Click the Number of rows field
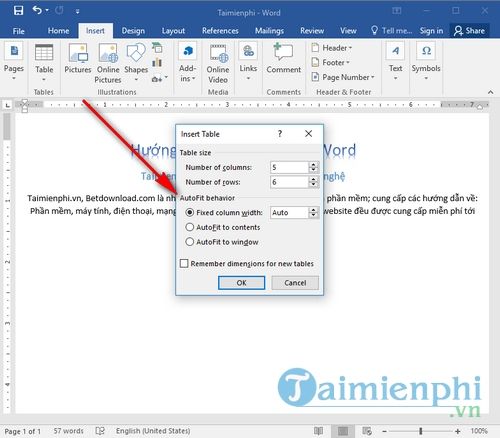Viewport: 500px width, 438px height. [289, 182]
